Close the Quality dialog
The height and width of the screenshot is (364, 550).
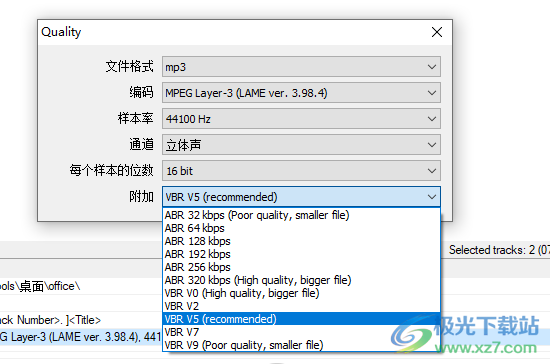[437, 32]
